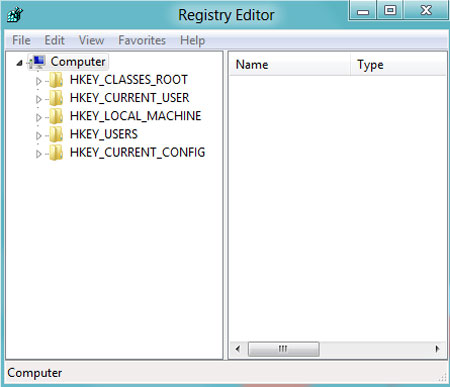Collapse the Computer tree node
This screenshot has width=450, height=387.
[x=19, y=63]
